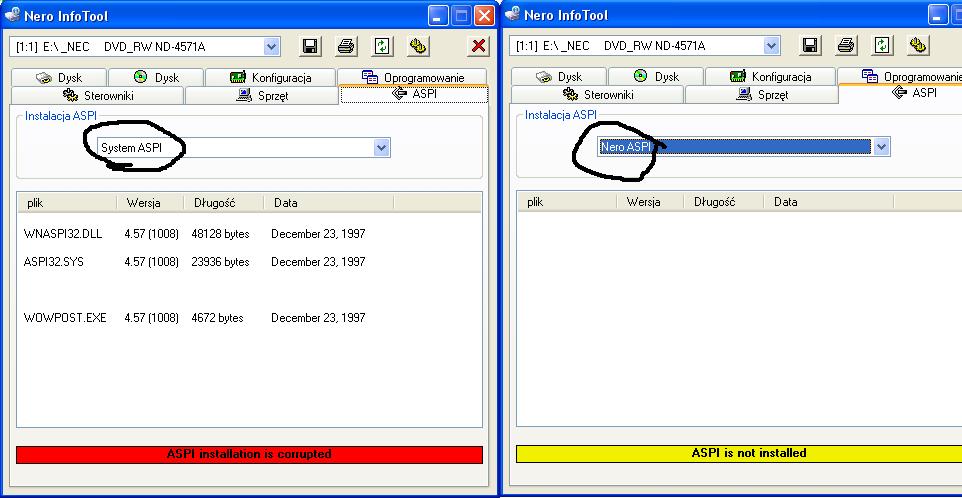The height and width of the screenshot is (498, 962).
Task: Click the red X exit icon in left toolbar
Action: point(479,46)
